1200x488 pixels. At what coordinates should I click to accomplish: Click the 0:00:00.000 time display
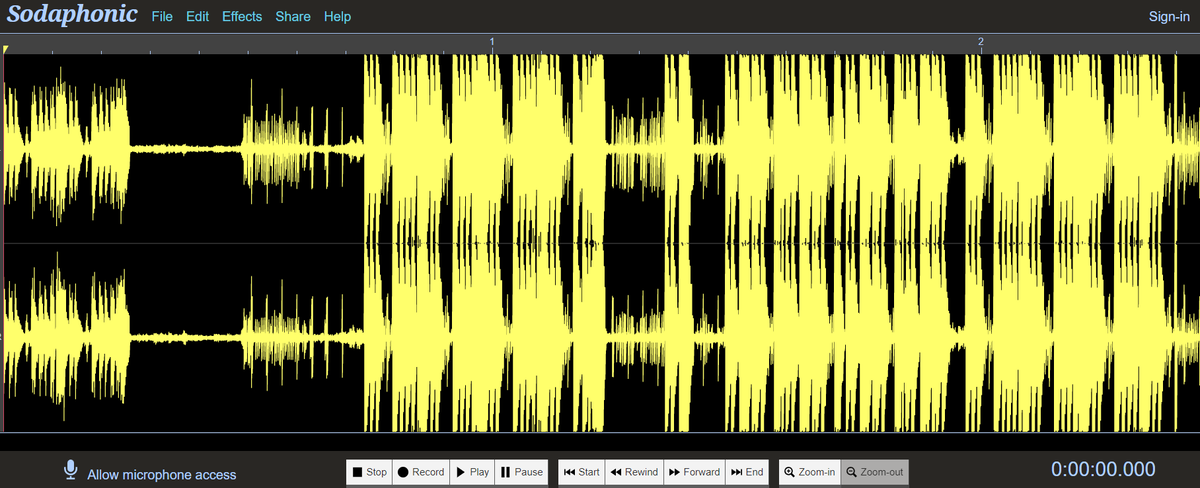[x=1103, y=469]
